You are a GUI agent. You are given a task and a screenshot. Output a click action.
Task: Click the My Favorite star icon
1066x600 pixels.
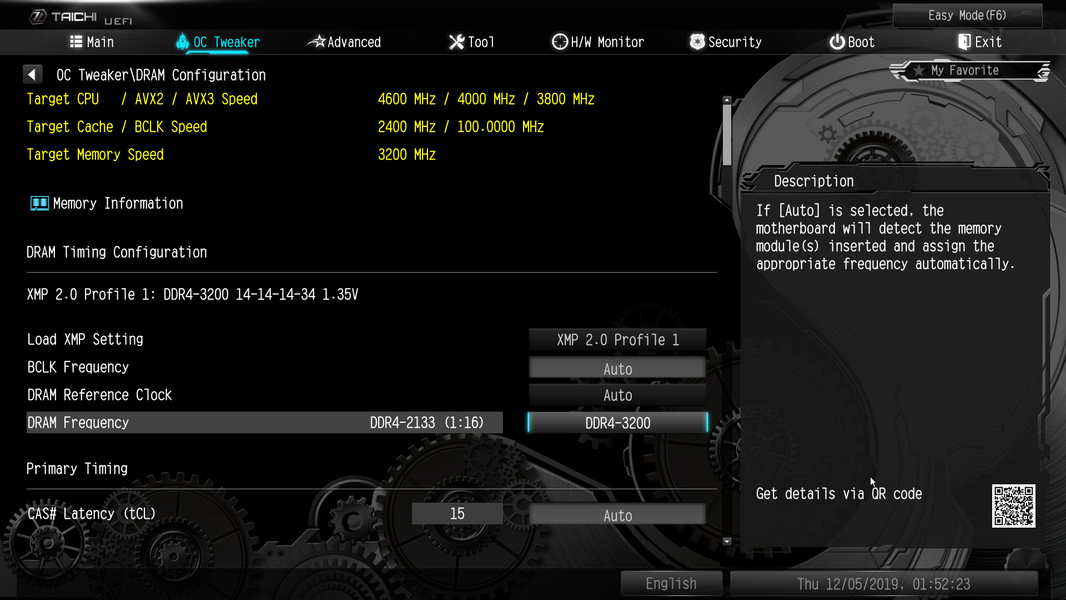[x=918, y=71]
